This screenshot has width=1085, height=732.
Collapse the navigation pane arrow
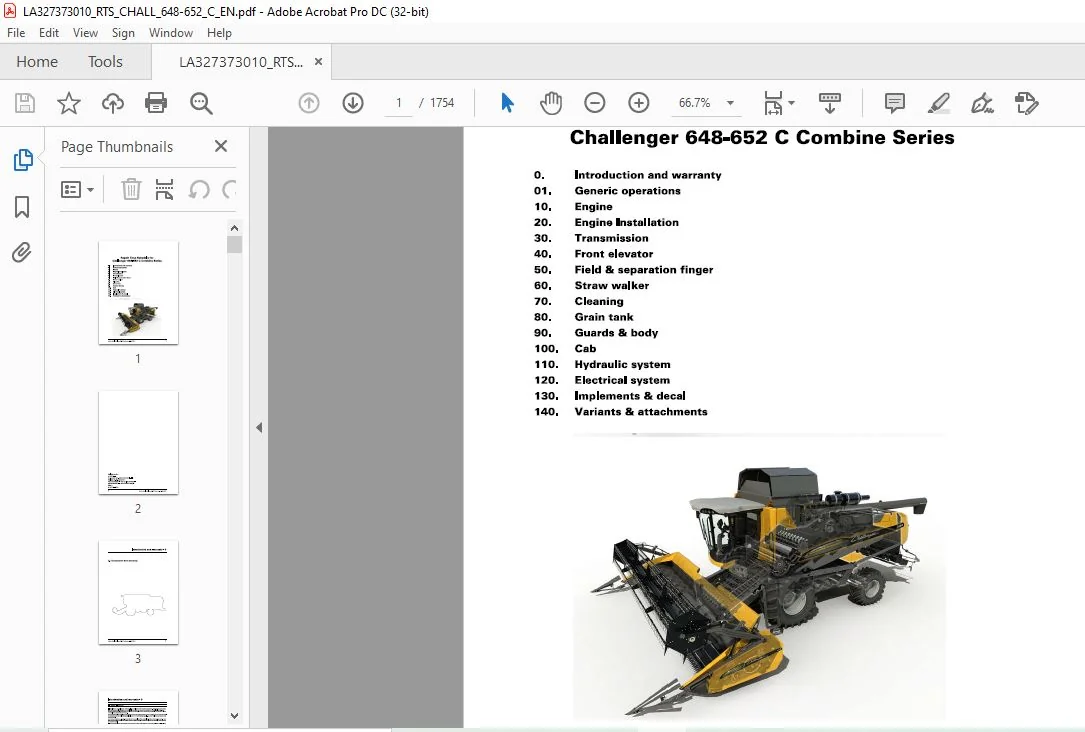pyautogui.click(x=259, y=428)
